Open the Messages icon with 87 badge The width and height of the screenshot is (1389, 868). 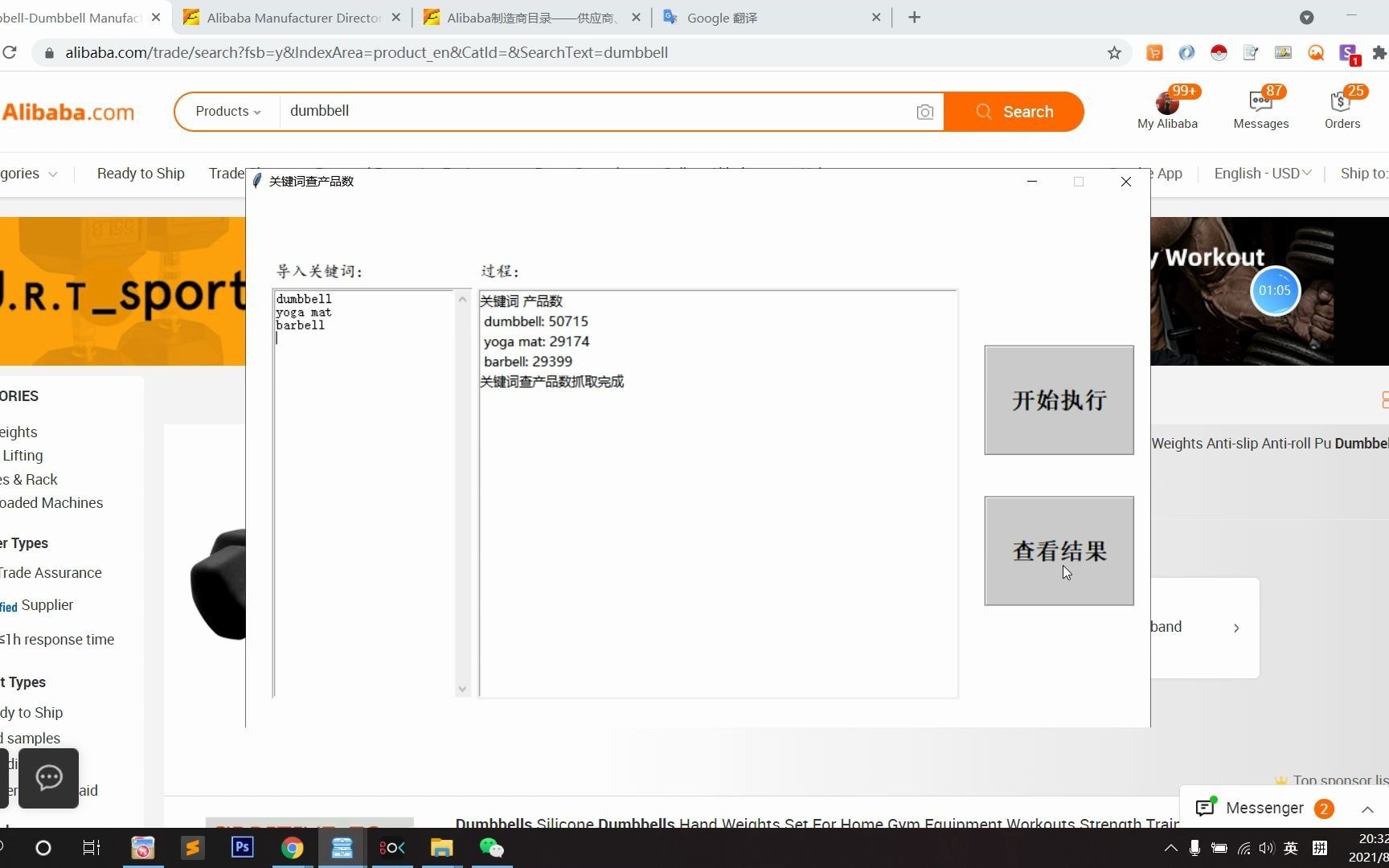pyautogui.click(x=1261, y=108)
